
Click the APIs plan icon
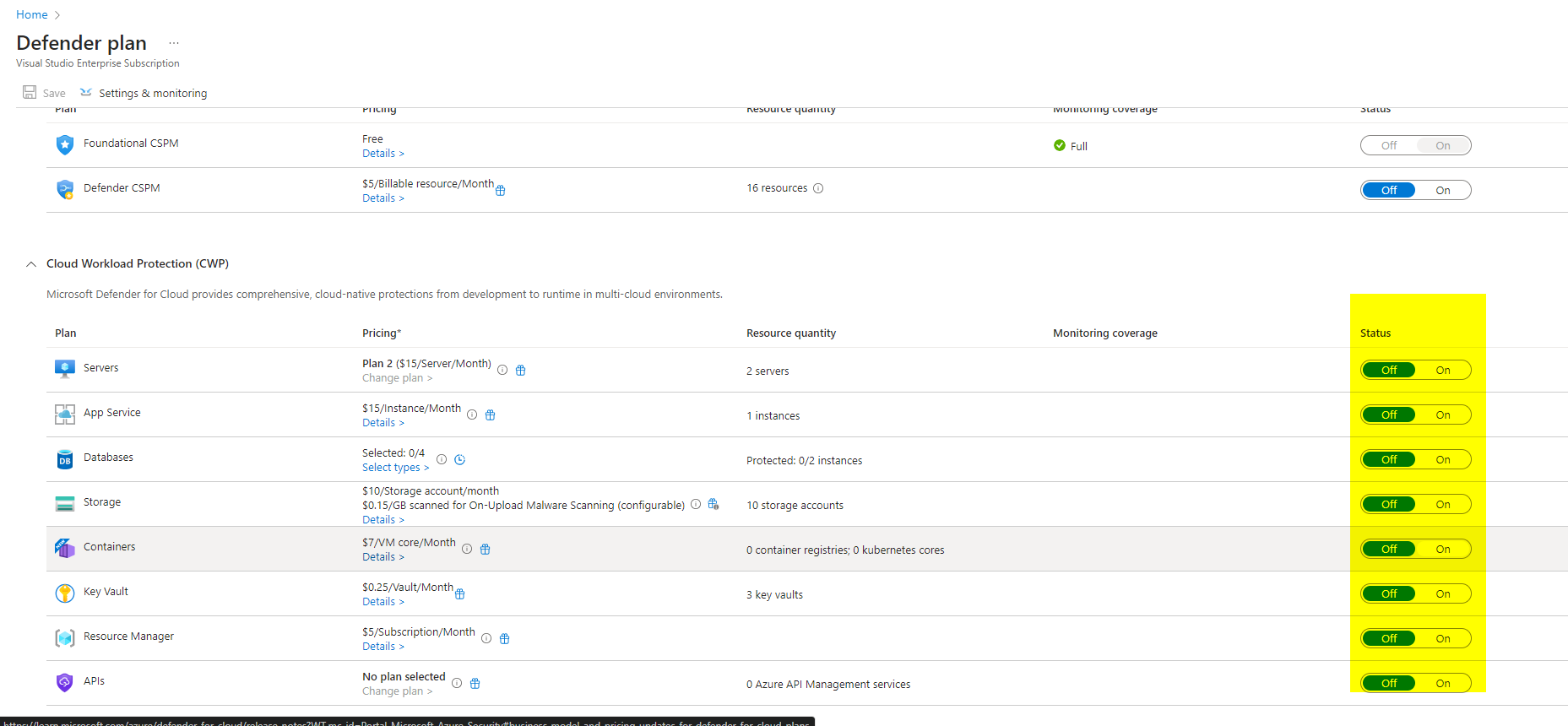(x=65, y=682)
